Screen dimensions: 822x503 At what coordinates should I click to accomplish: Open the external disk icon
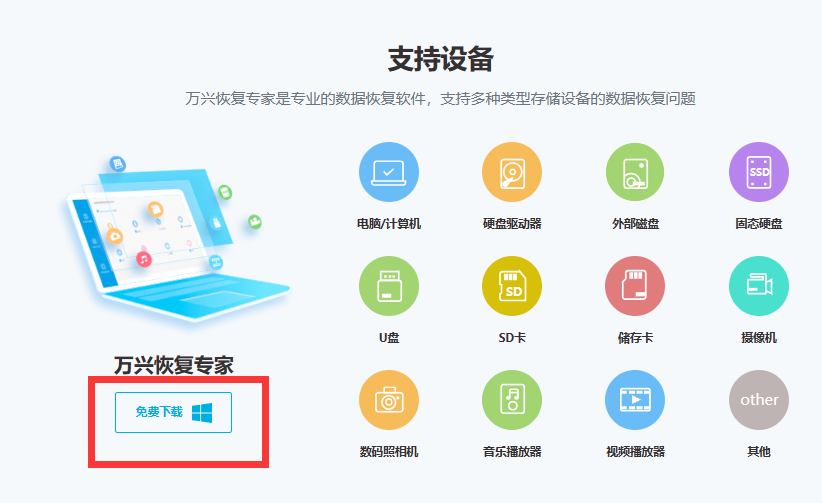point(635,172)
